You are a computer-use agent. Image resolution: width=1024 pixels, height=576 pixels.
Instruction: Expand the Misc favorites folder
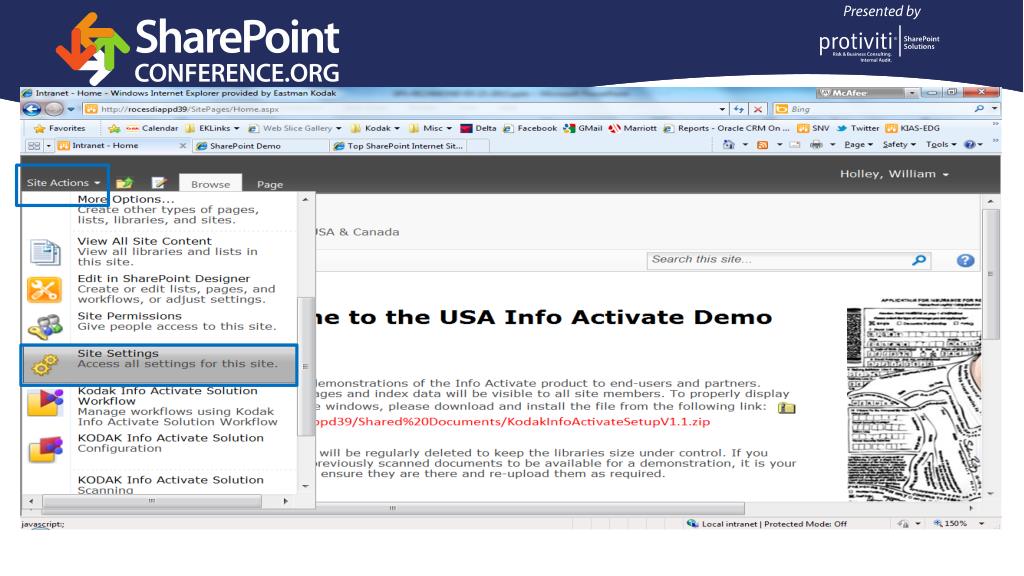pyautogui.click(x=431, y=128)
